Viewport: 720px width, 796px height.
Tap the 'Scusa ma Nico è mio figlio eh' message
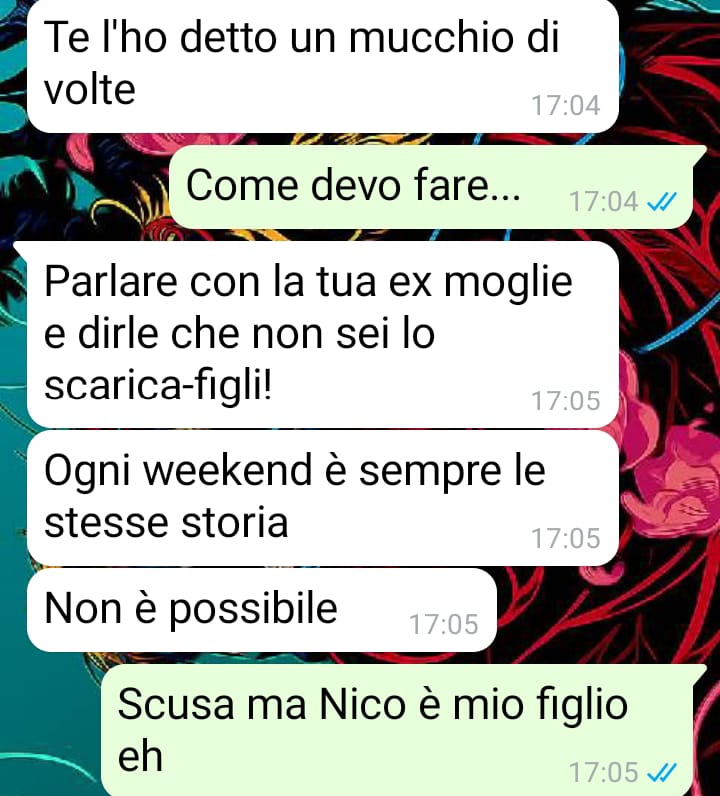[x=403, y=730]
